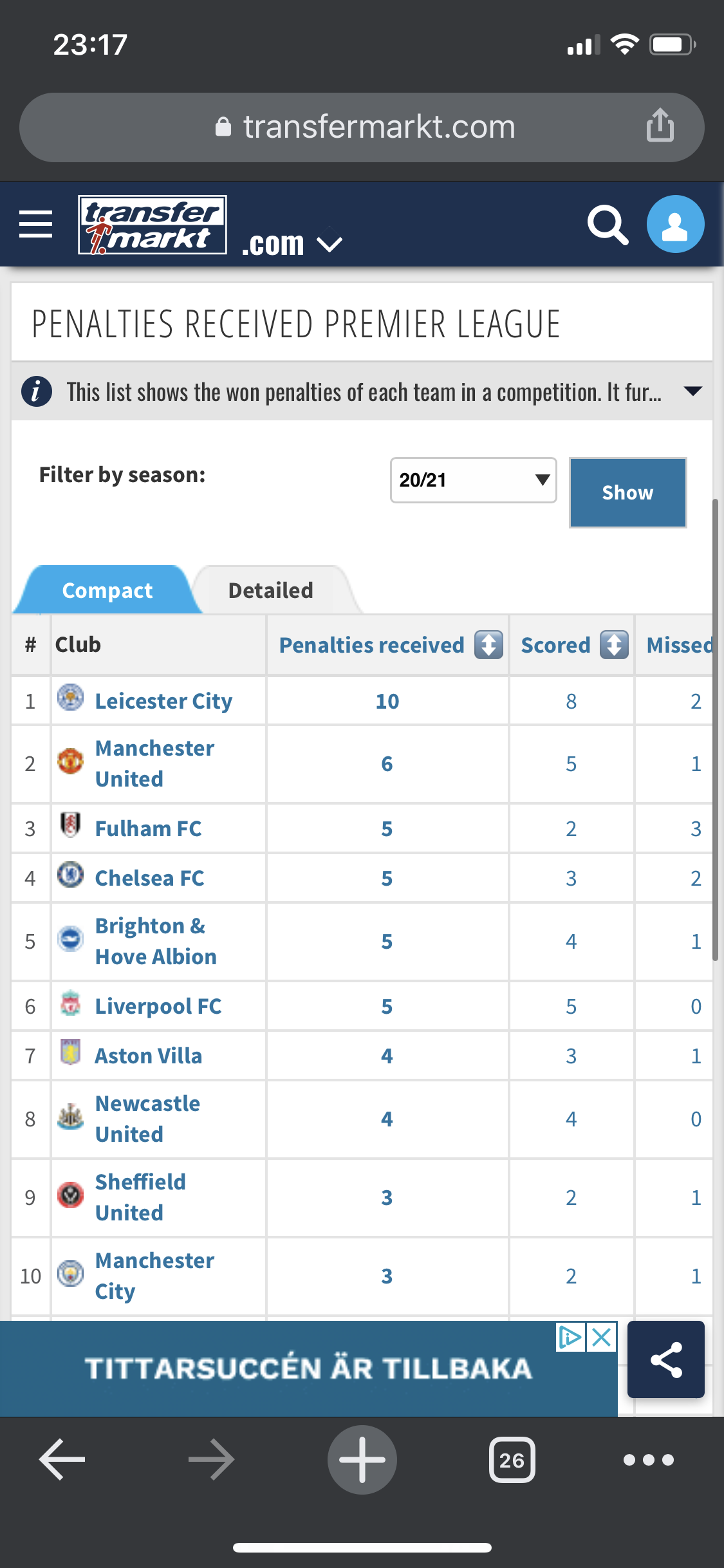Sort table by Scored column

(x=614, y=645)
